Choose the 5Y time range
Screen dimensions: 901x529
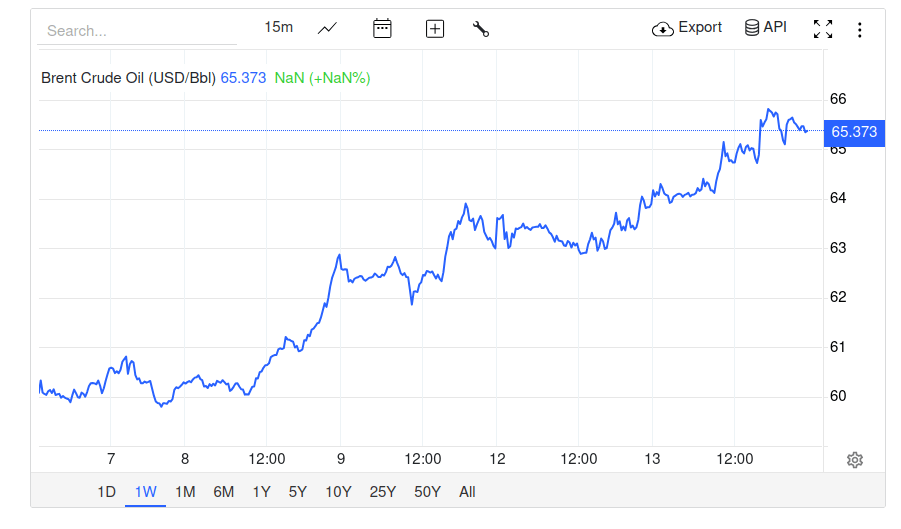(298, 491)
